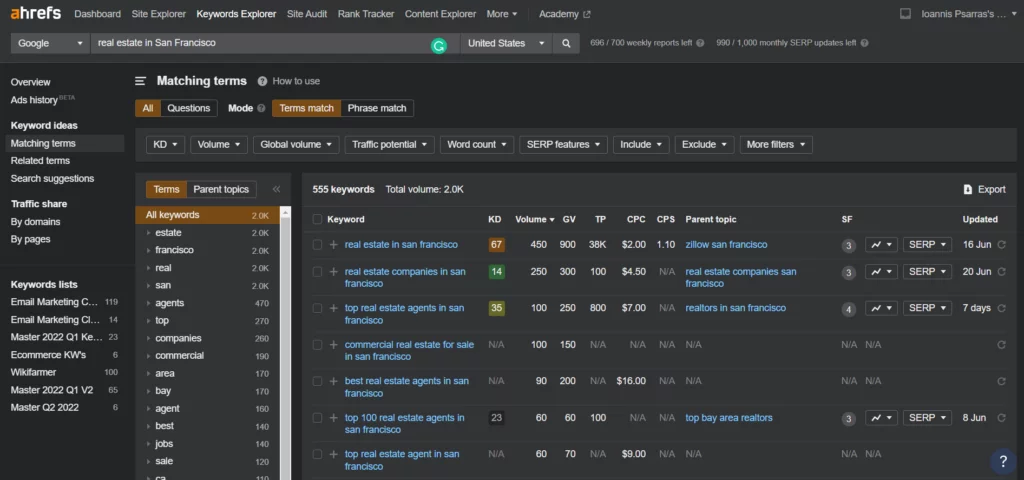
Task: Refresh the row updated 16 Jun
Action: [1001, 245]
